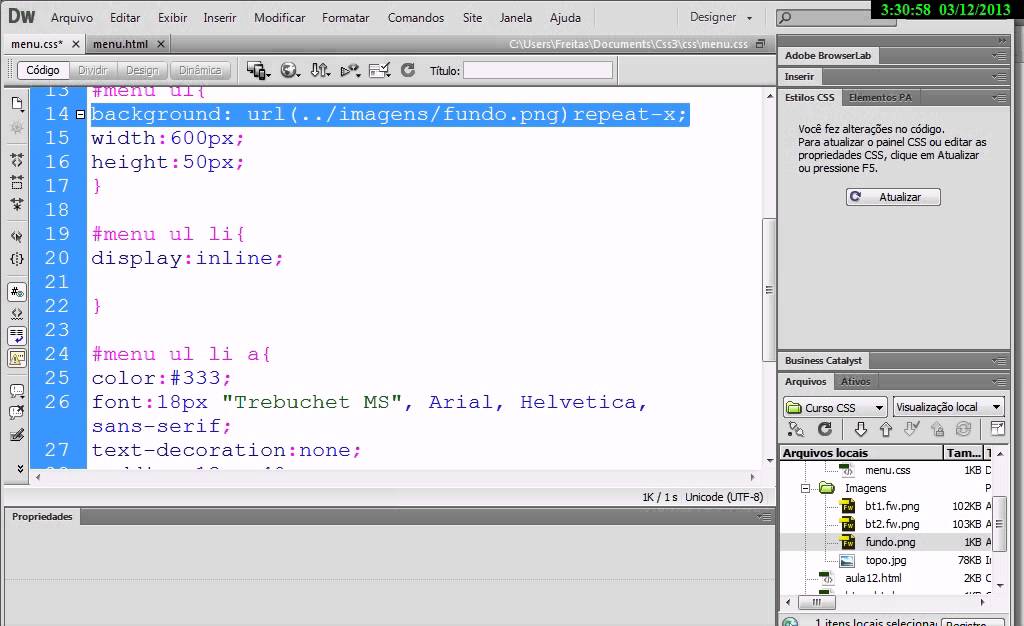Click the check browser compatibility icon
Screen dimensions: 1024x626
[x=379, y=70]
